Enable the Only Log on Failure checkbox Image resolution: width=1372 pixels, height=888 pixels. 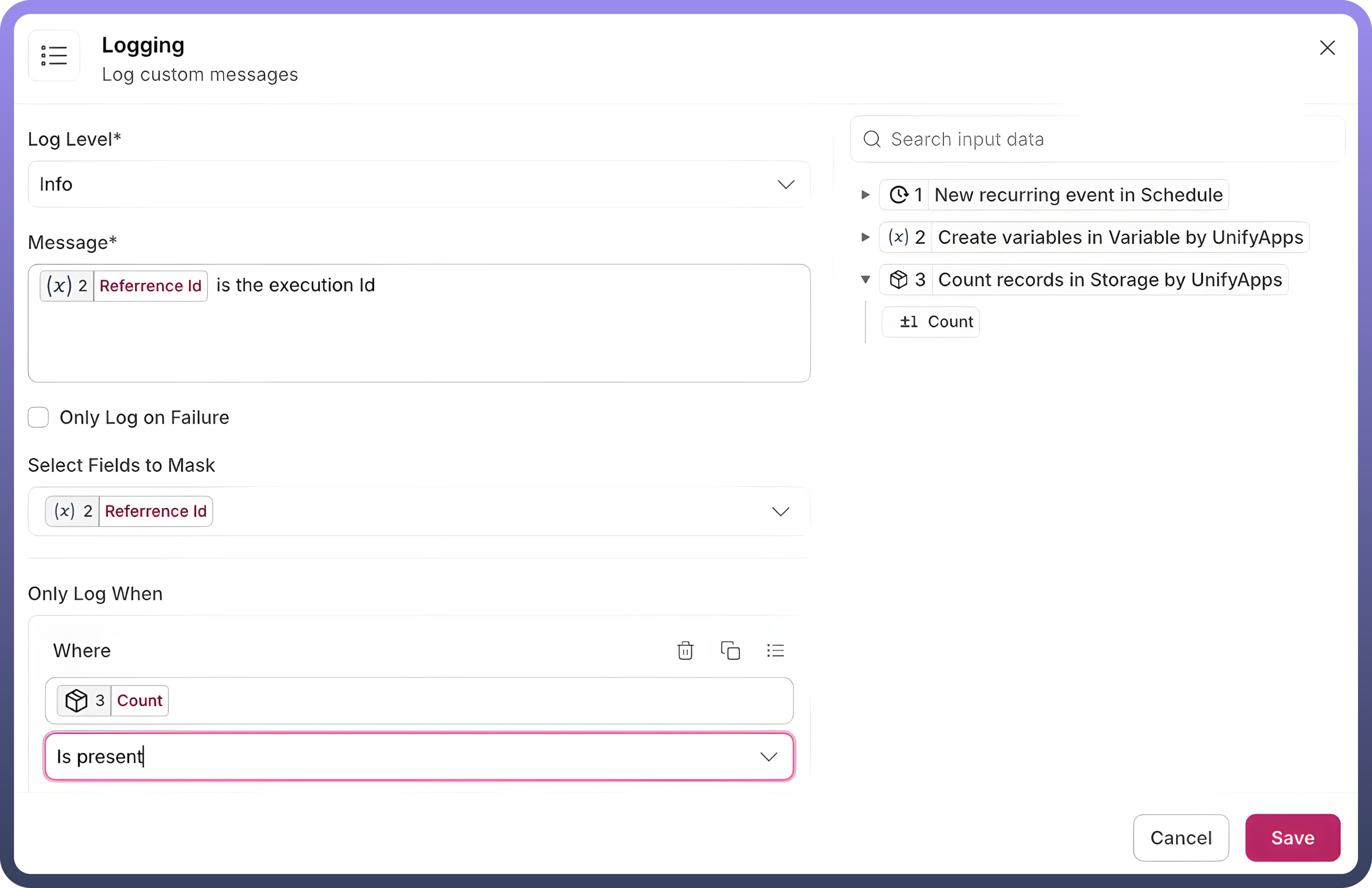pos(38,417)
